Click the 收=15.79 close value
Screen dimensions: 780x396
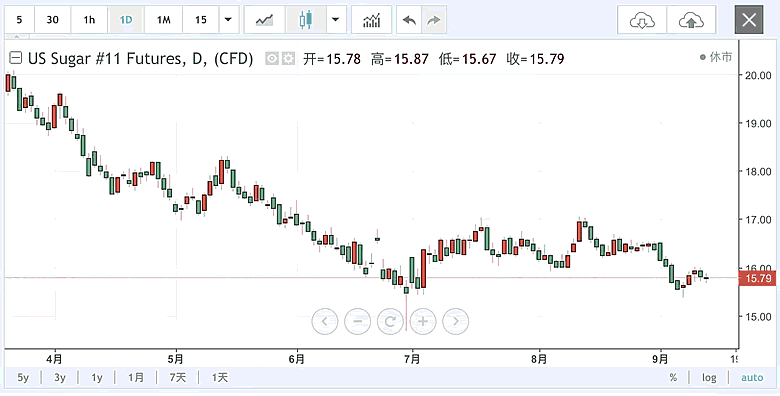point(535,59)
